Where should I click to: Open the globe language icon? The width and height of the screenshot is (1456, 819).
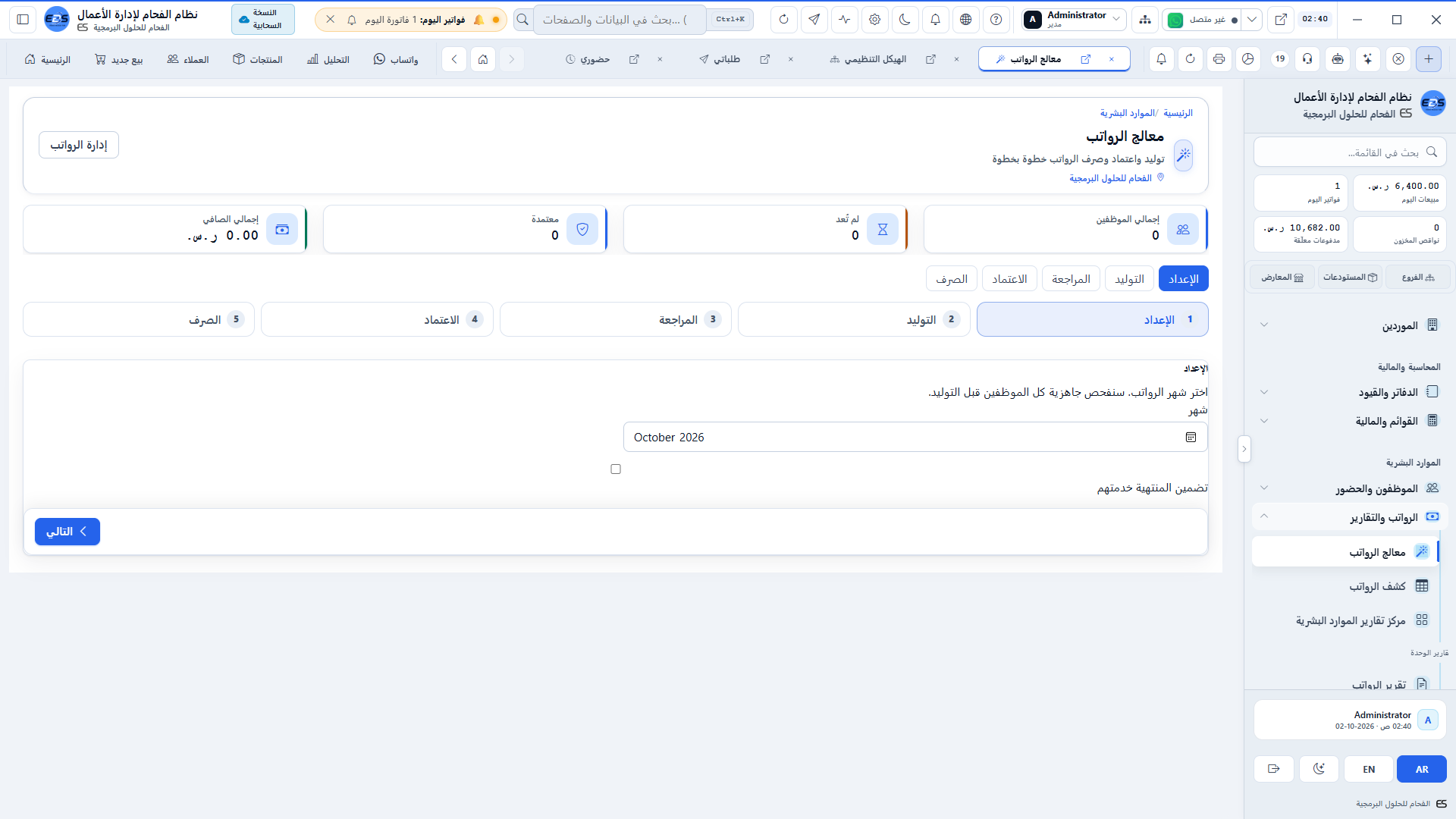click(965, 20)
